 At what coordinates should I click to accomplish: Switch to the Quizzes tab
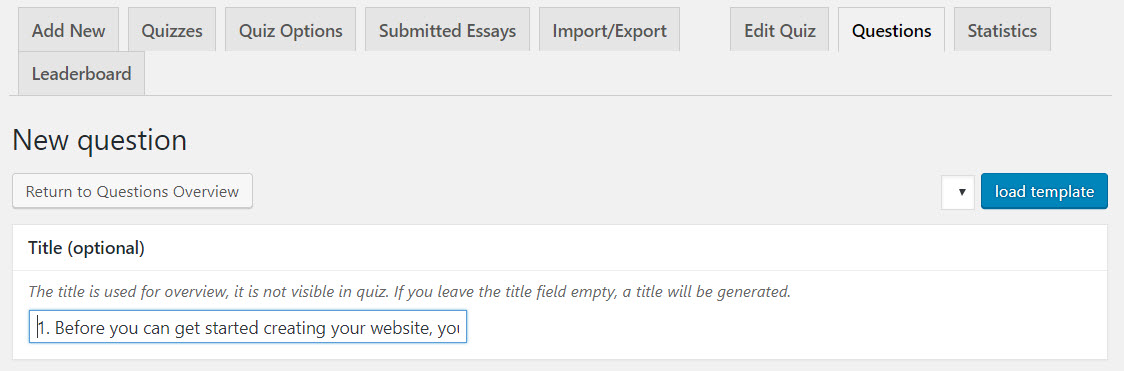point(172,30)
